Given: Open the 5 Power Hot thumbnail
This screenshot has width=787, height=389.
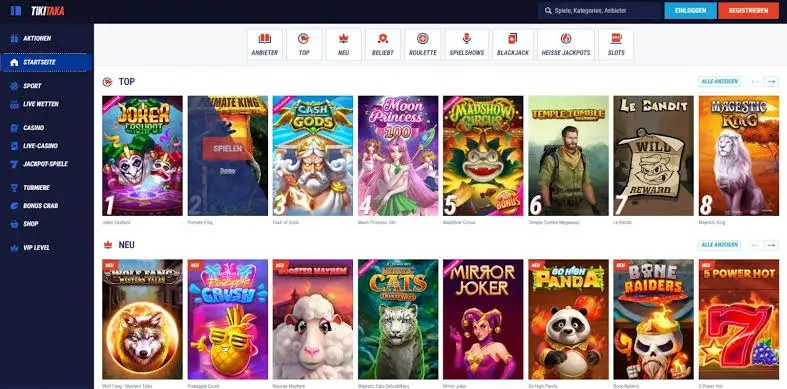Looking at the screenshot, I should (739, 319).
